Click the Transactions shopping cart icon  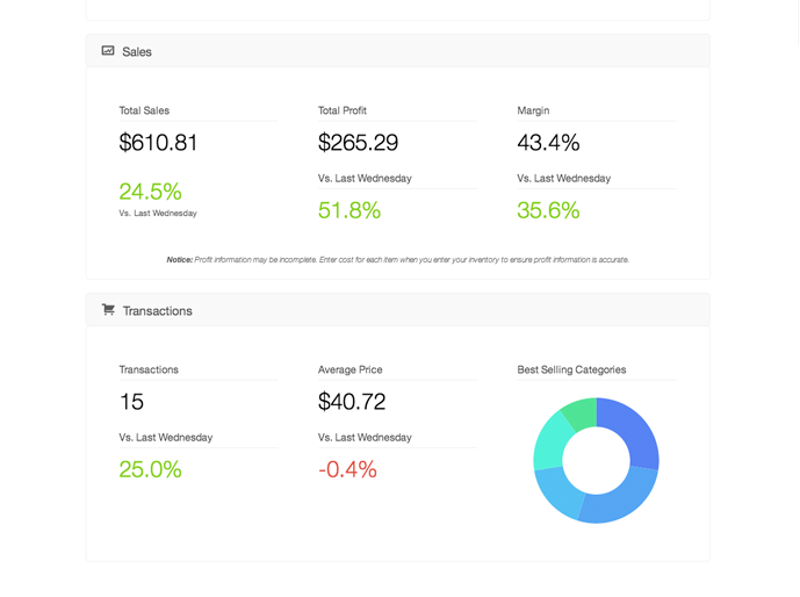108,310
